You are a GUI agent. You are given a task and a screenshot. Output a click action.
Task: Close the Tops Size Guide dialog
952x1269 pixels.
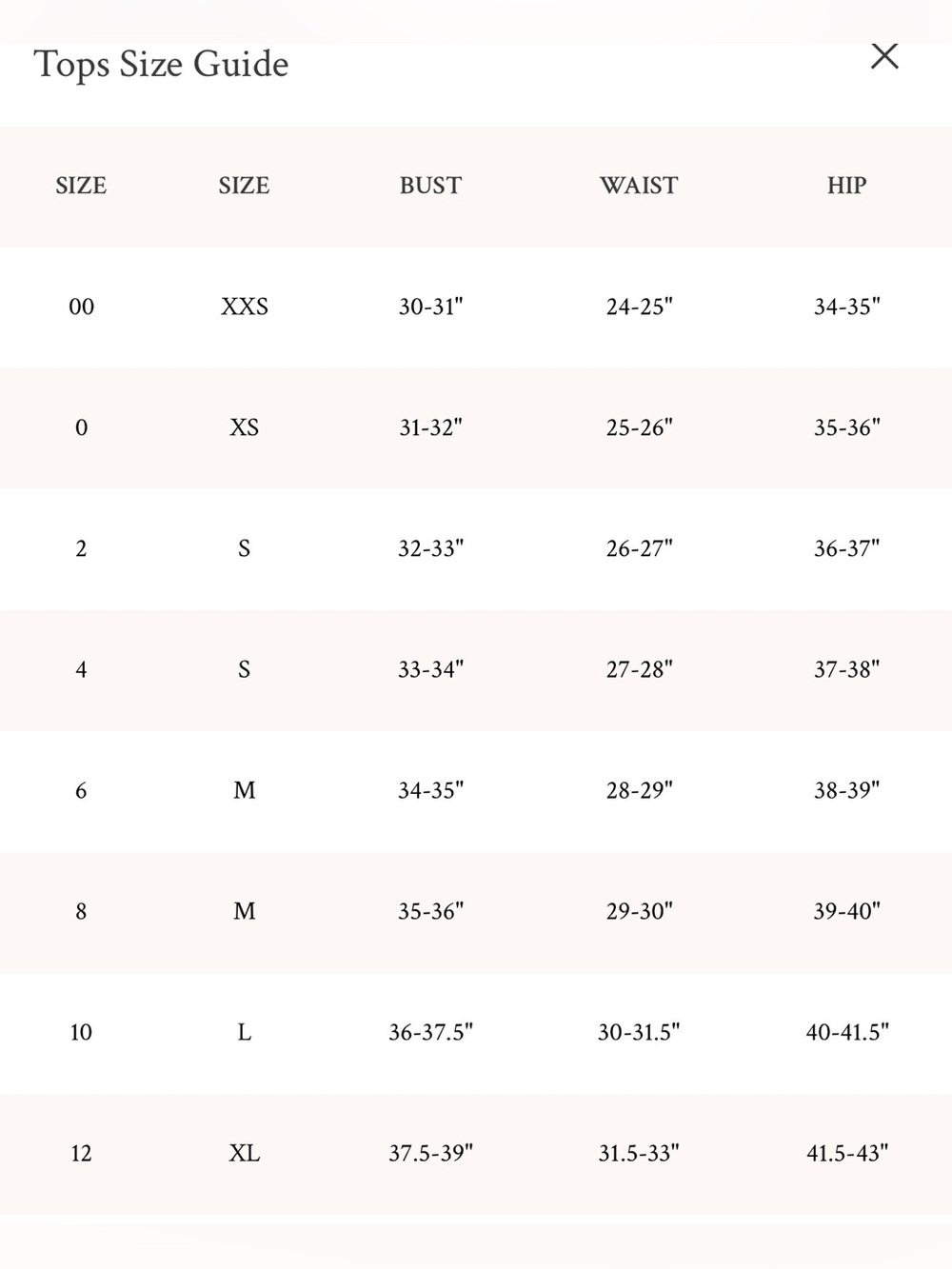point(884,56)
